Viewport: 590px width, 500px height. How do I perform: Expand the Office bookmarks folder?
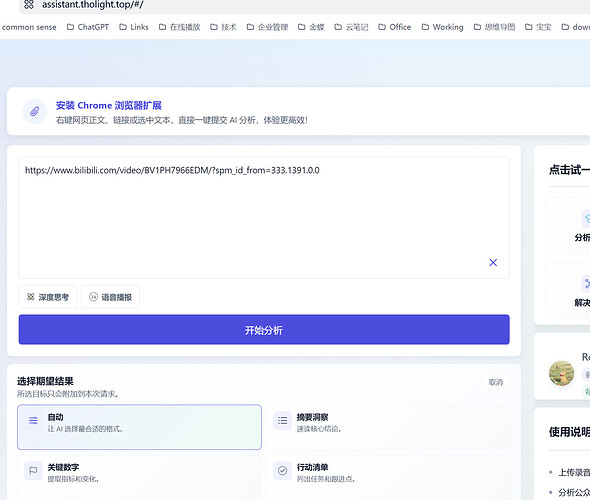click(394, 27)
